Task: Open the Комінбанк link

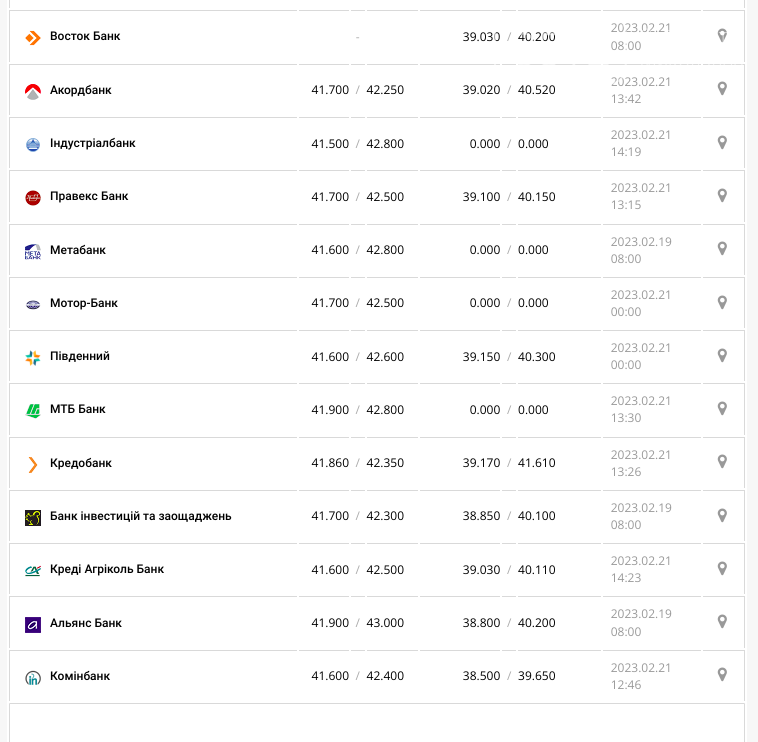Action: tap(80, 676)
